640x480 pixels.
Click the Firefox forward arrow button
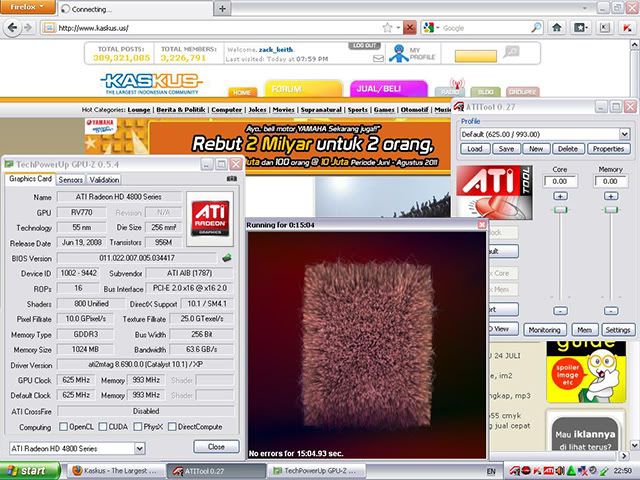point(28,28)
